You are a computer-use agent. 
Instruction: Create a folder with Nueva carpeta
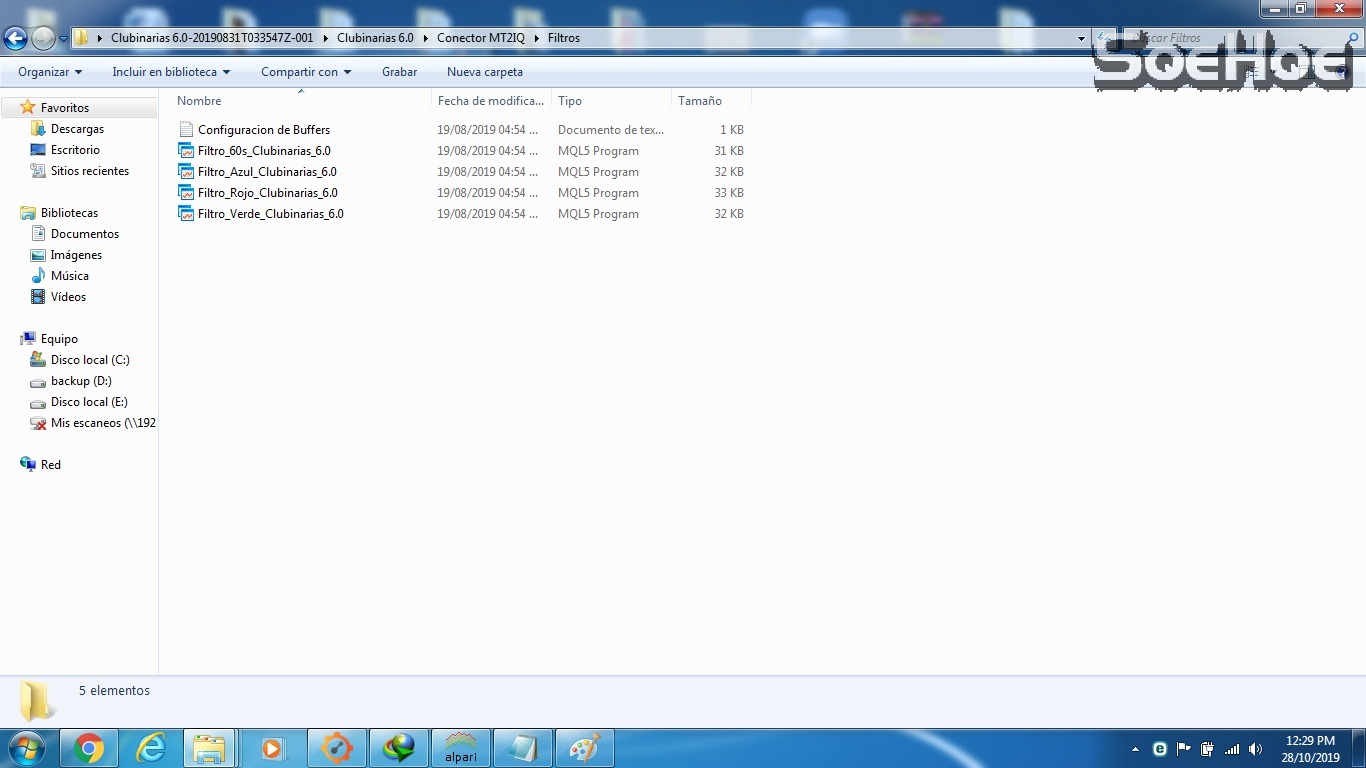[485, 72]
